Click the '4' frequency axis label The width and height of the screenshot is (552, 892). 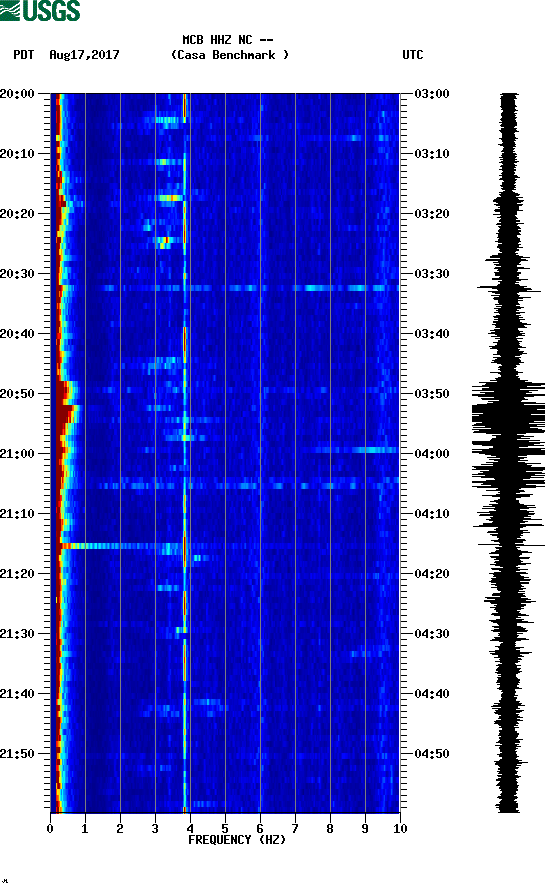190,829
